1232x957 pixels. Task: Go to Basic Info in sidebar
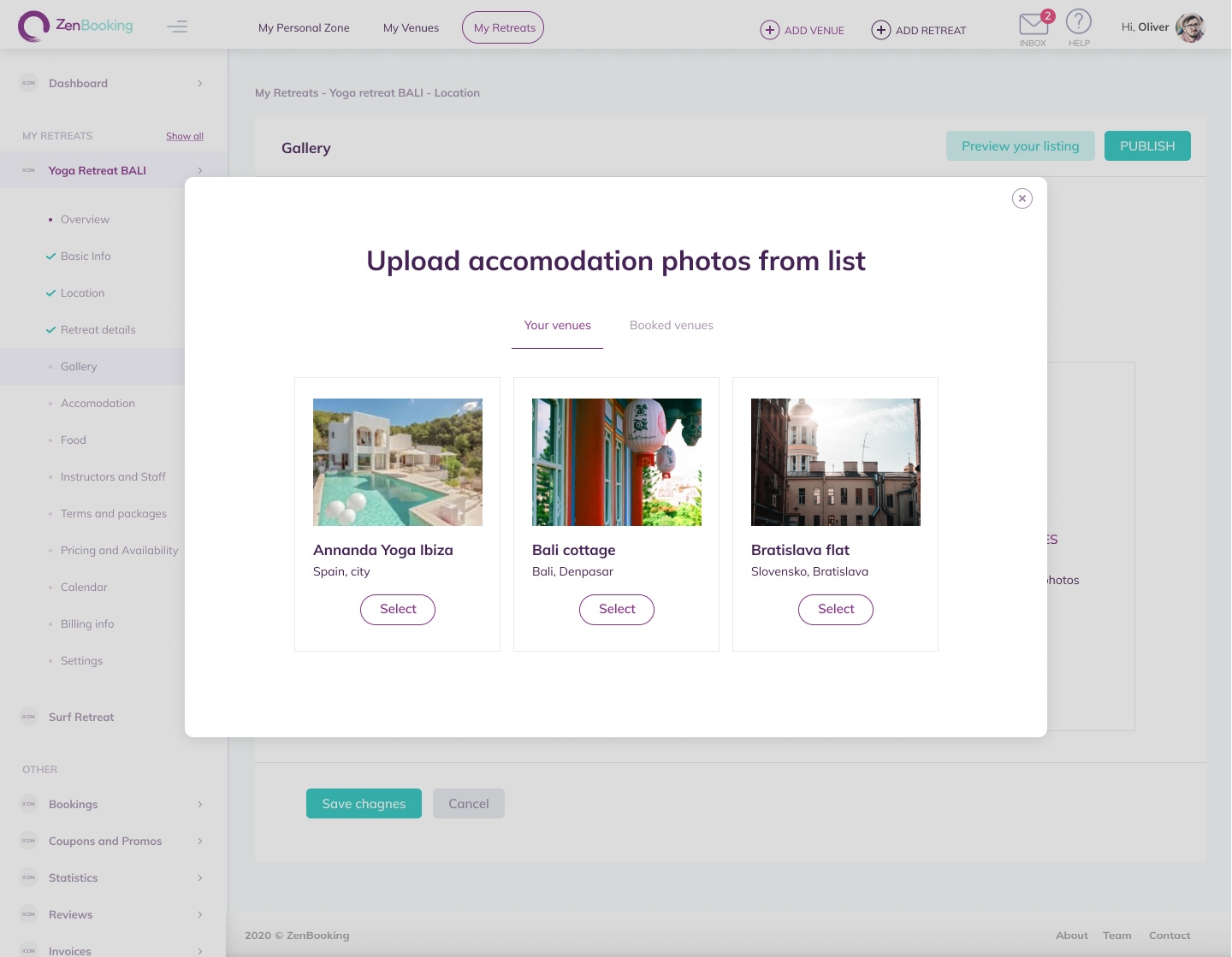click(x=86, y=256)
